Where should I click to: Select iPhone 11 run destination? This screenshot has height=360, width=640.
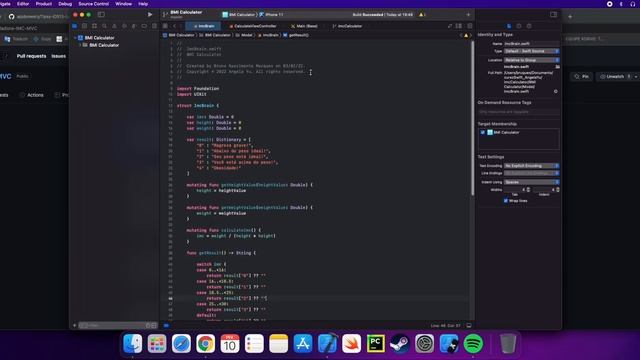(271, 15)
